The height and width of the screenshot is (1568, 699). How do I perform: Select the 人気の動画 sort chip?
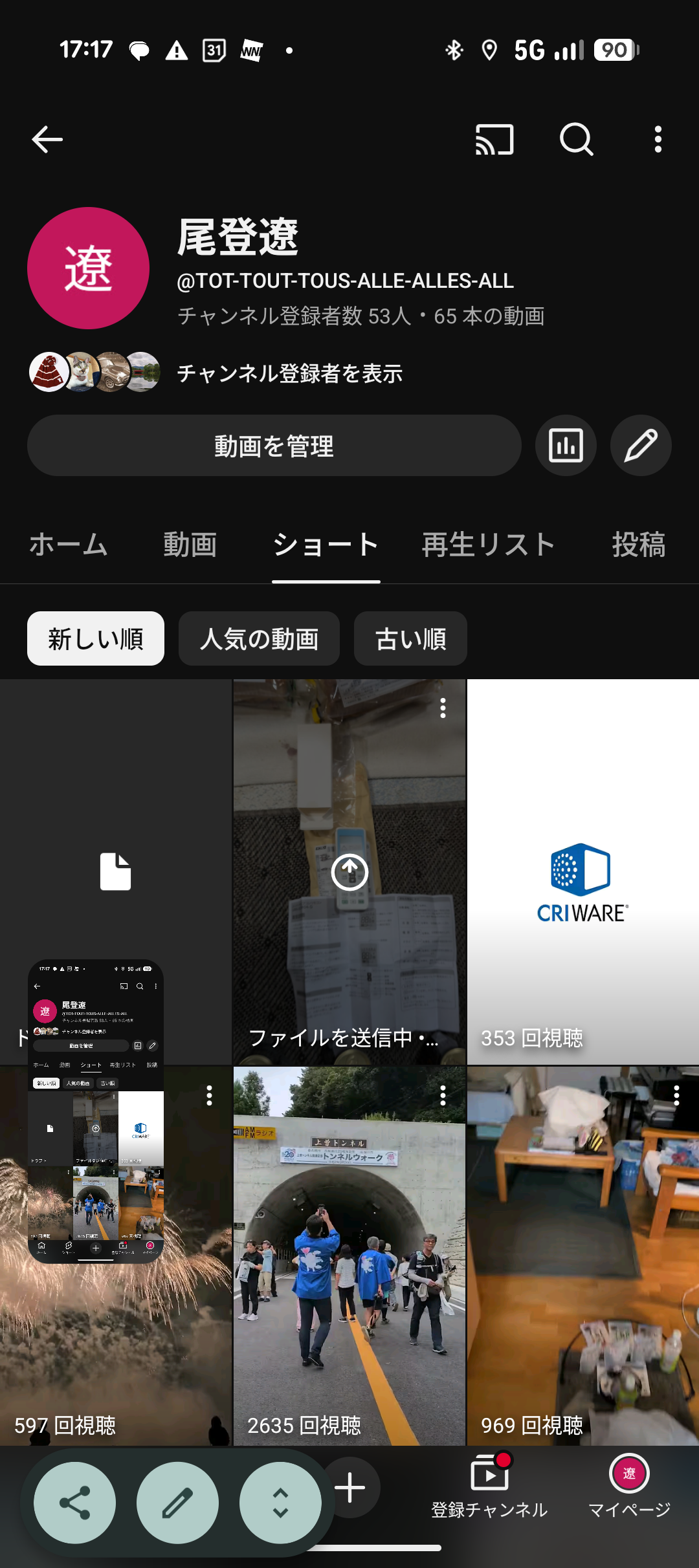pyautogui.click(x=259, y=639)
